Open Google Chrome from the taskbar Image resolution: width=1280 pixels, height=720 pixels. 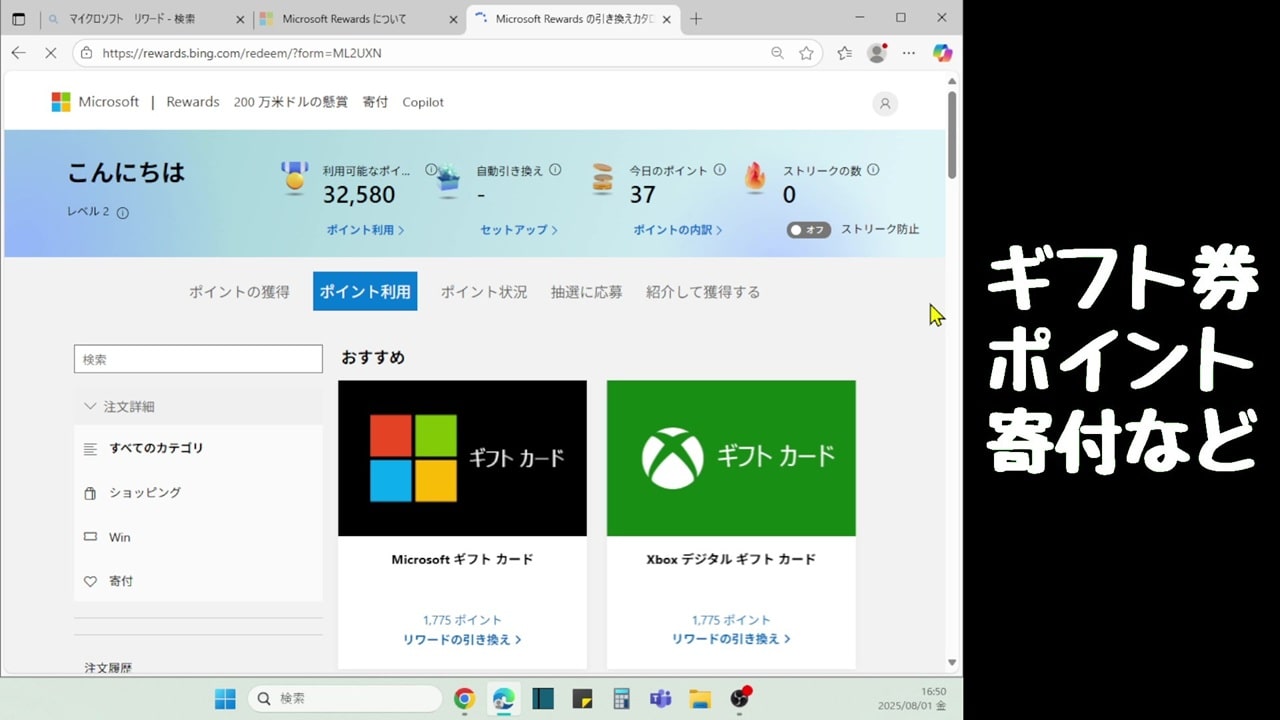464,698
